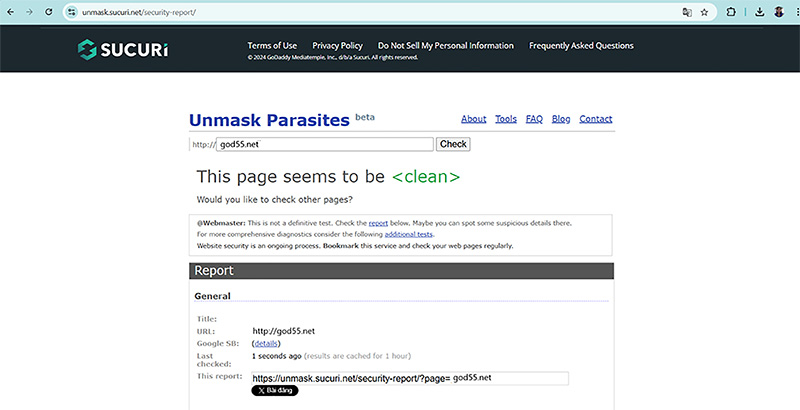Open Frequently Asked Questions
Image resolution: width=800 pixels, height=410 pixels.
(581, 45)
